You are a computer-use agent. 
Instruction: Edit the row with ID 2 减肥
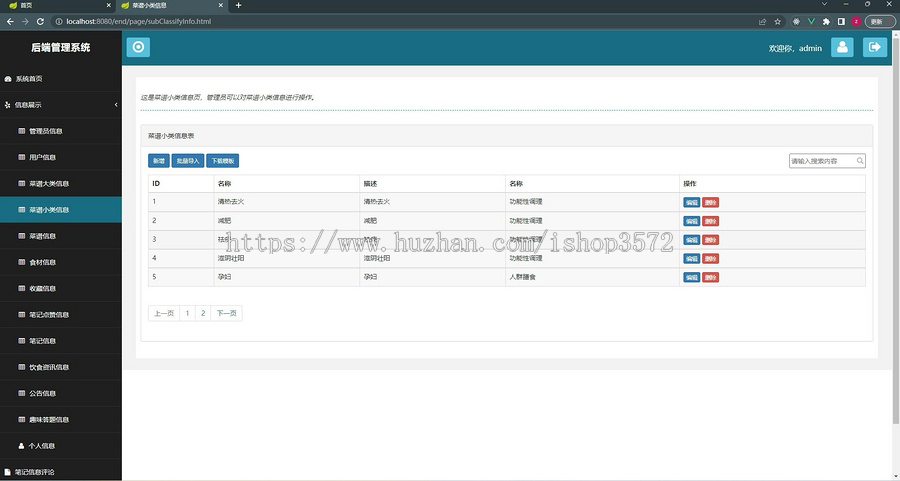click(x=692, y=221)
